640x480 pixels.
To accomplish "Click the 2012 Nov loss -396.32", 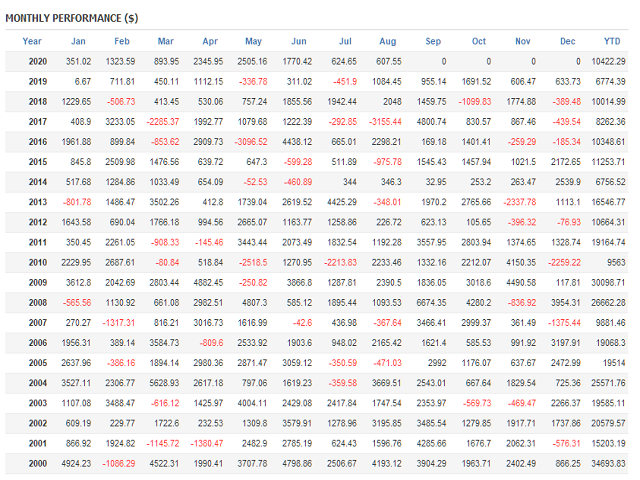I will coord(522,222).
